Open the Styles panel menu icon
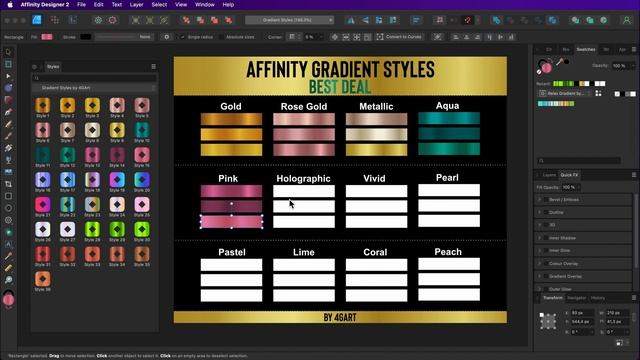Viewport: 640px width, 360px height. click(x=153, y=67)
